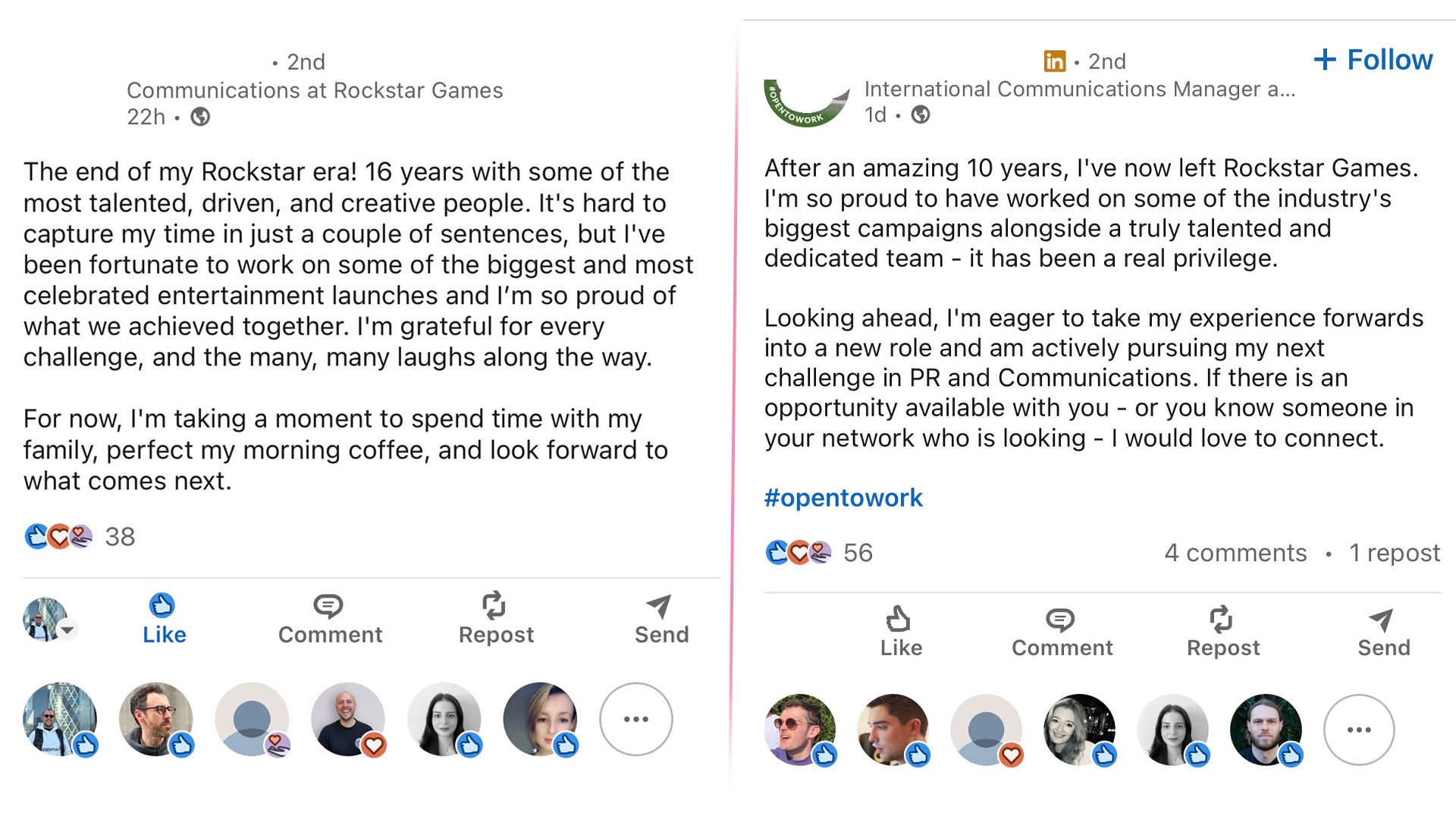This screenshot has height=819, width=1456.
Task: Follow the International Communications Manager author
Action: [1373, 60]
